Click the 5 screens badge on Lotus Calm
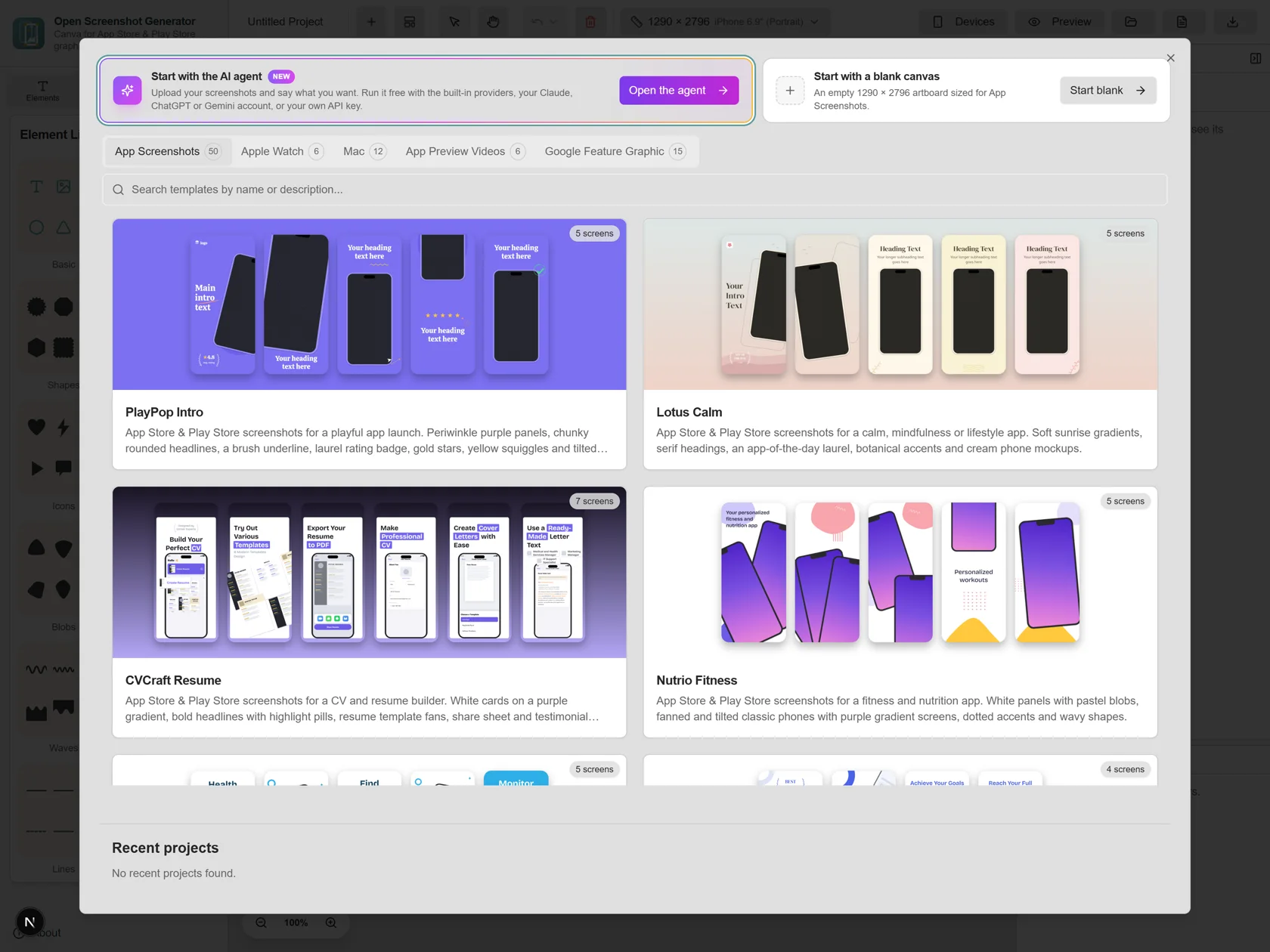Viewport: 1270px width, 952px height. pyautogui.click(x=1125, y=233)
